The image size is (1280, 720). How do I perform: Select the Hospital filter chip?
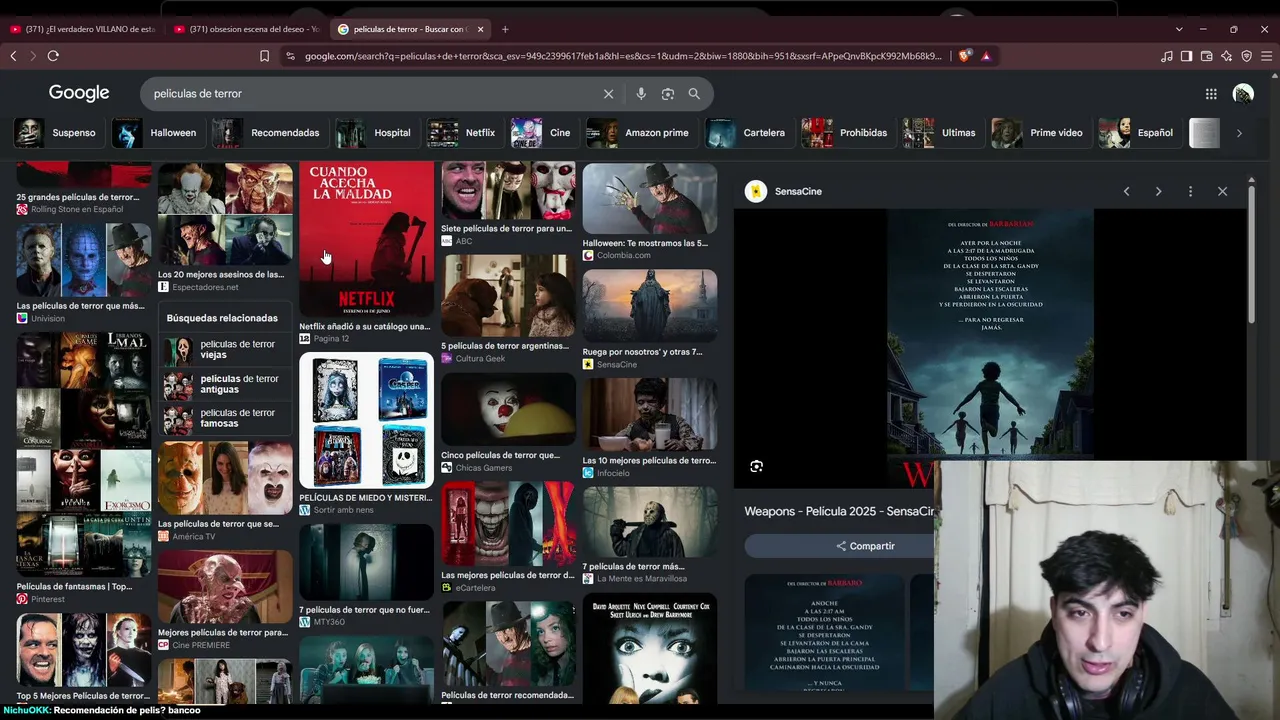tap(376, 133)
